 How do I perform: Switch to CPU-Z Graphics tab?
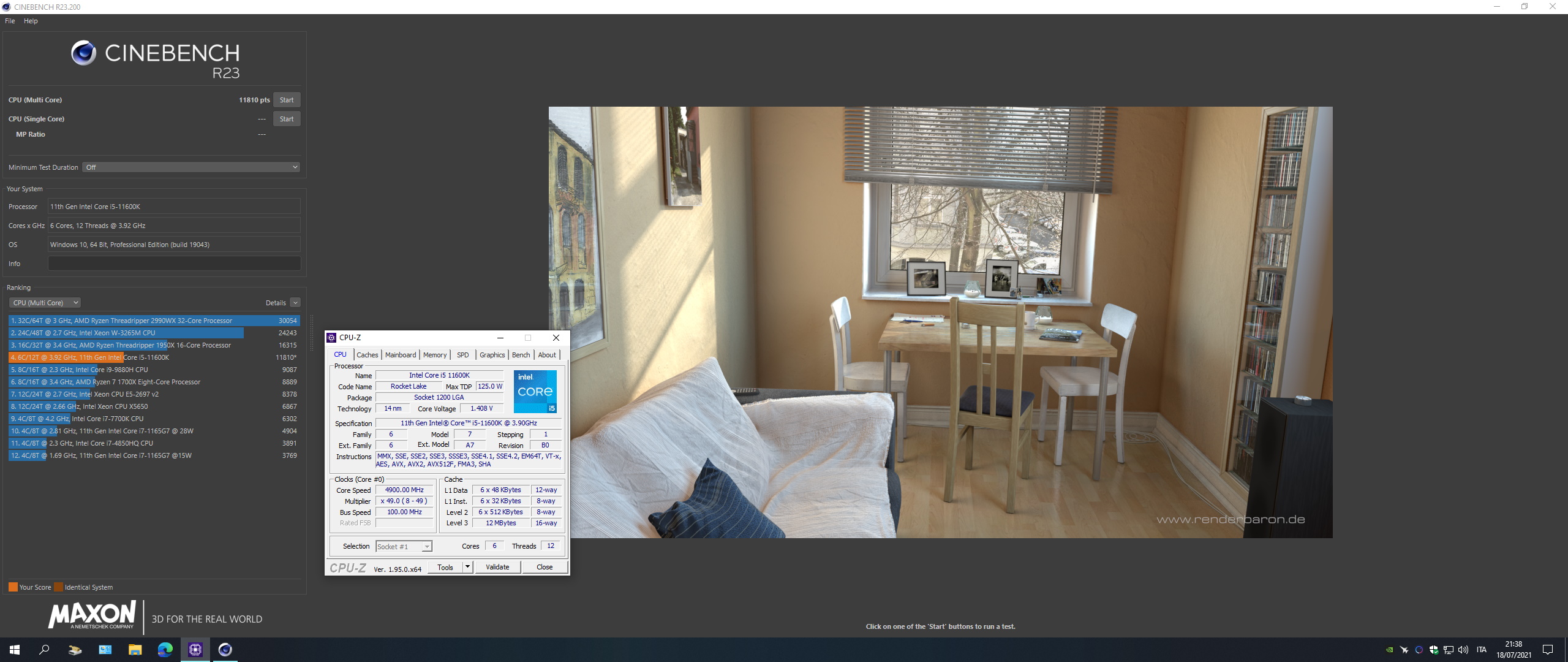pos(492,355)
